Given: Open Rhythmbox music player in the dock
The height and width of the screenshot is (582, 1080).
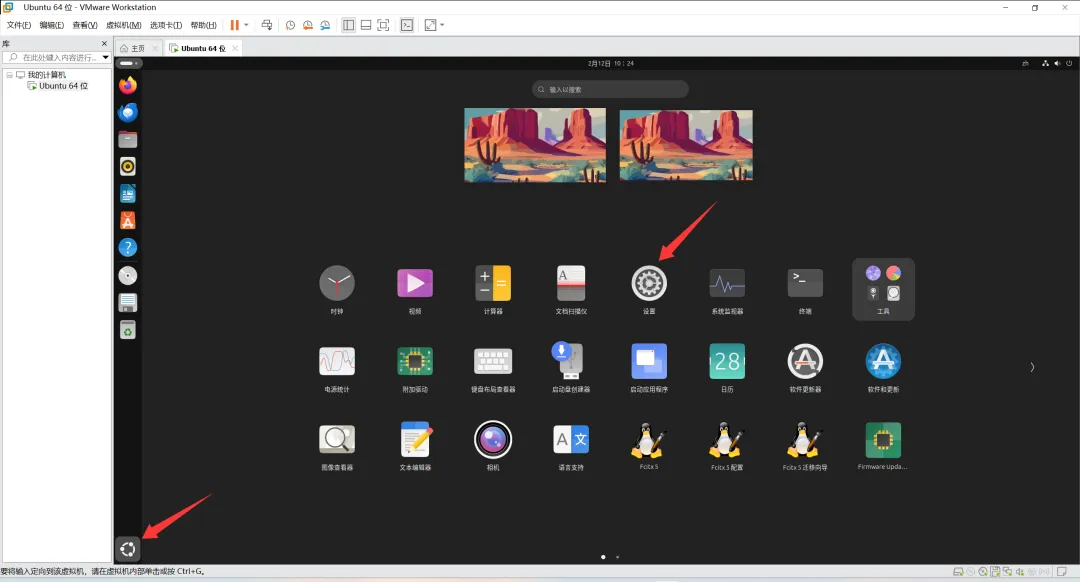Looking at the screenshot, I should [x=127, y=166].
